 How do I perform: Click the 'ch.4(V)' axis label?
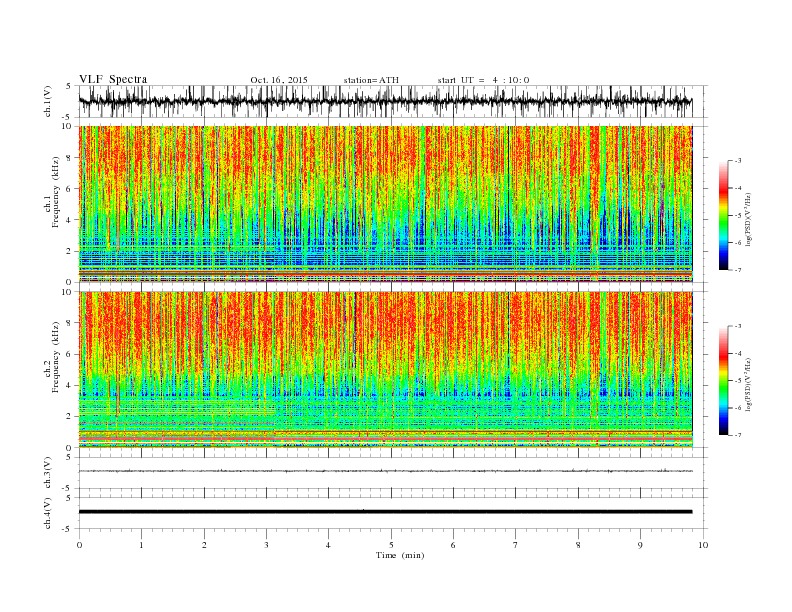[48, 514]
